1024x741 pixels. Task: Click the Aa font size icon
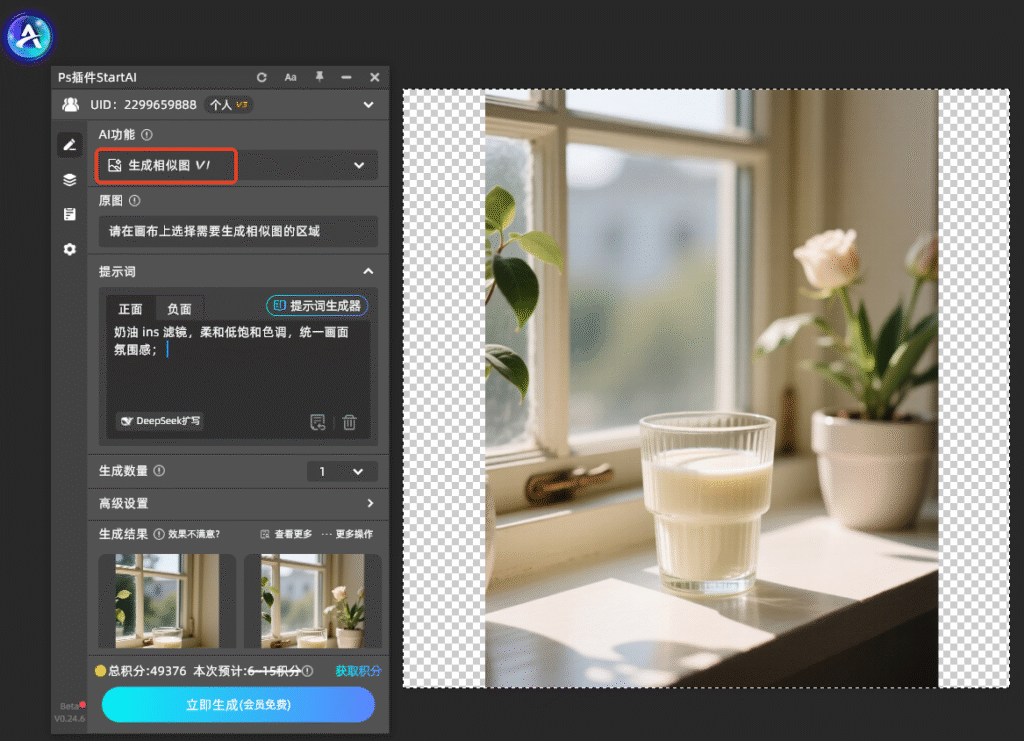click(x=291, y=77)
